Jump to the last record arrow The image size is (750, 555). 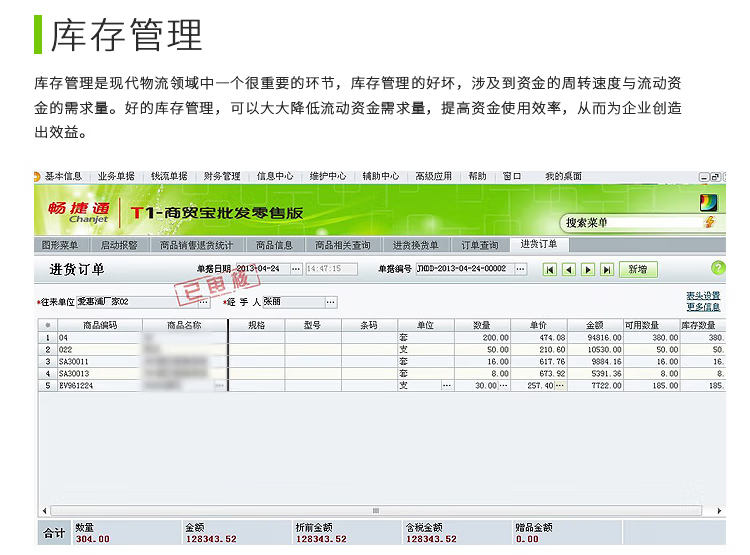pyautogui.click(x=607, y=270)
